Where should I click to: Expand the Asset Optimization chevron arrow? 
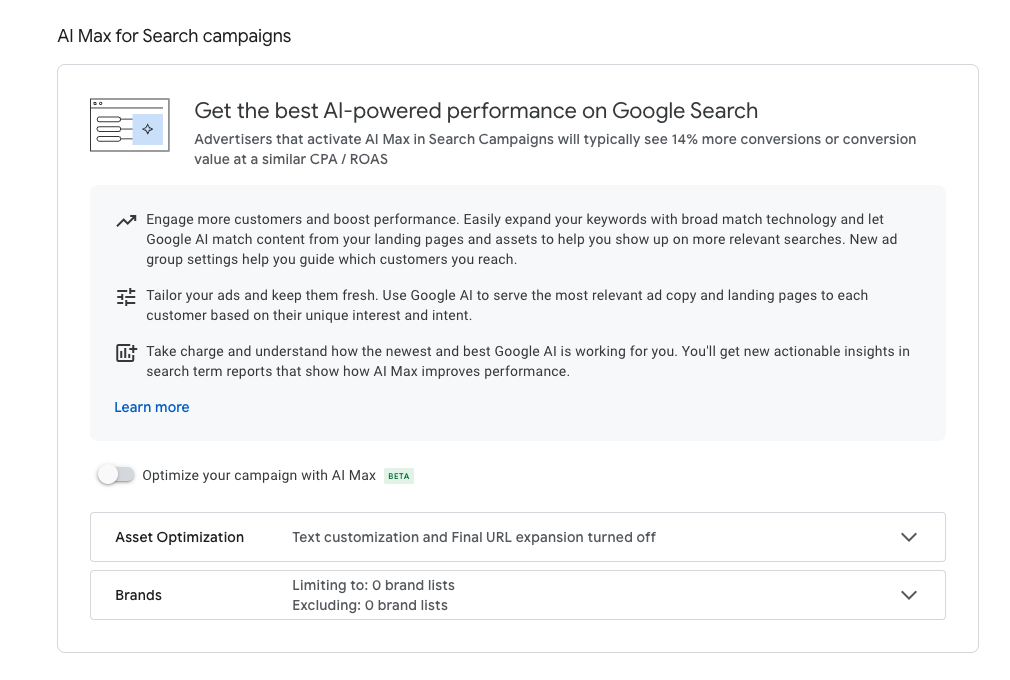click(x=909, y=537)
